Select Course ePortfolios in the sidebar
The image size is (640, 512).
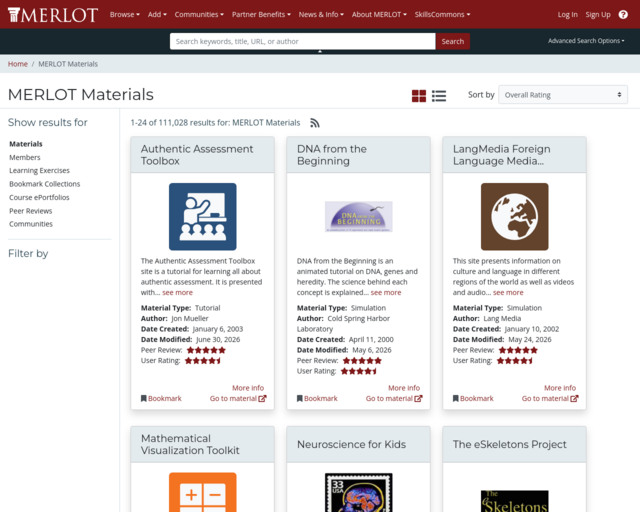point(39,198)
